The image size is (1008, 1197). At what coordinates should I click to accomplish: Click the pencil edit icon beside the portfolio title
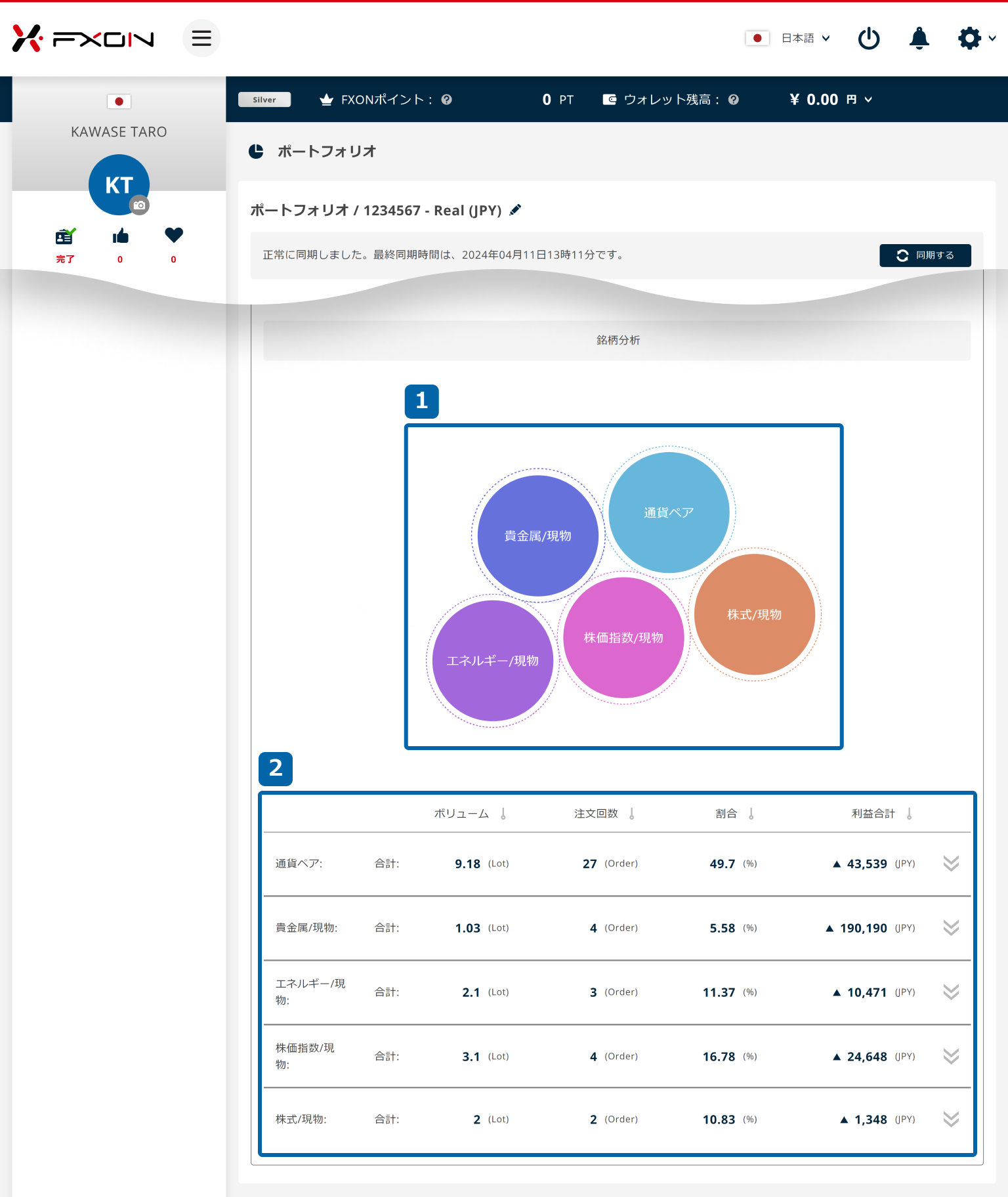tap(516, 210)
